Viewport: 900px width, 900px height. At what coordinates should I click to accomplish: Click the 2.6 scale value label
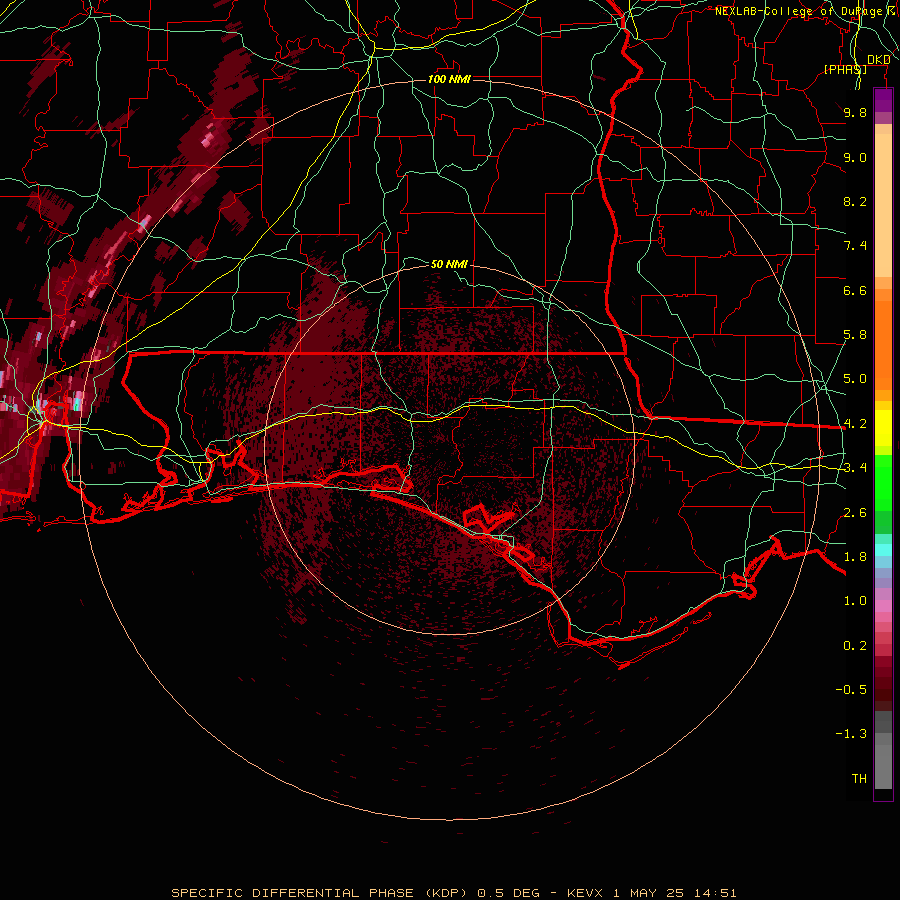(855, 513)
